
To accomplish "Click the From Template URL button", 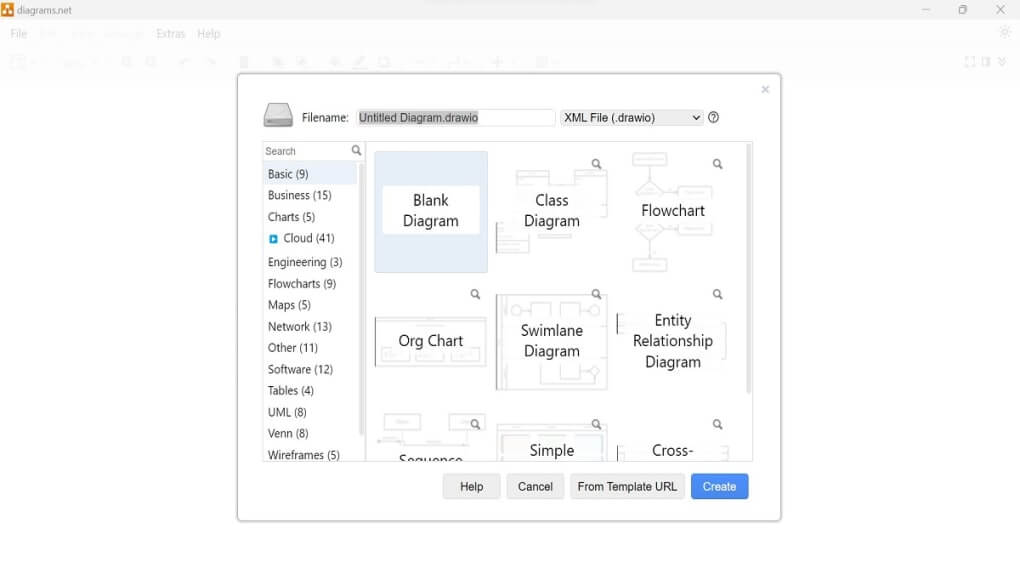I will point(627,486).
